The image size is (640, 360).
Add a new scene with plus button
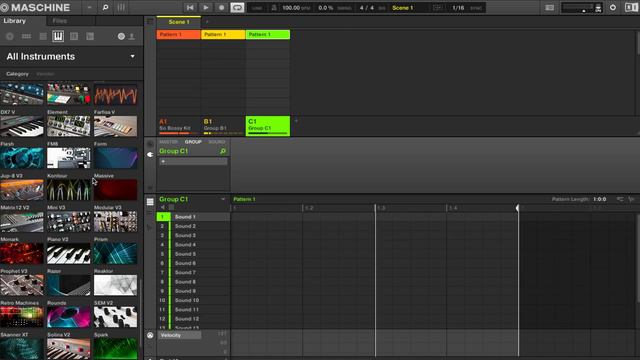[207, 22]
